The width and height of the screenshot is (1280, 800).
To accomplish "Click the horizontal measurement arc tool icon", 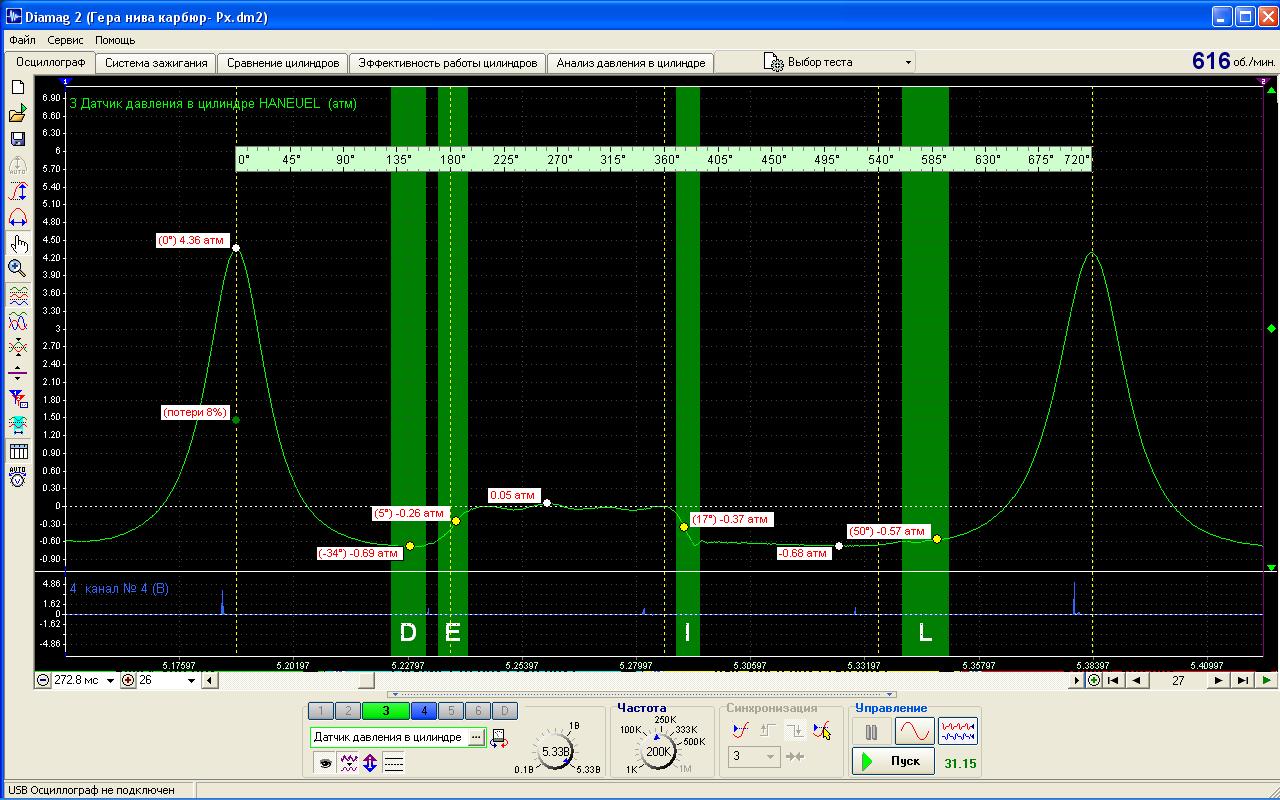I will [17, 218].
